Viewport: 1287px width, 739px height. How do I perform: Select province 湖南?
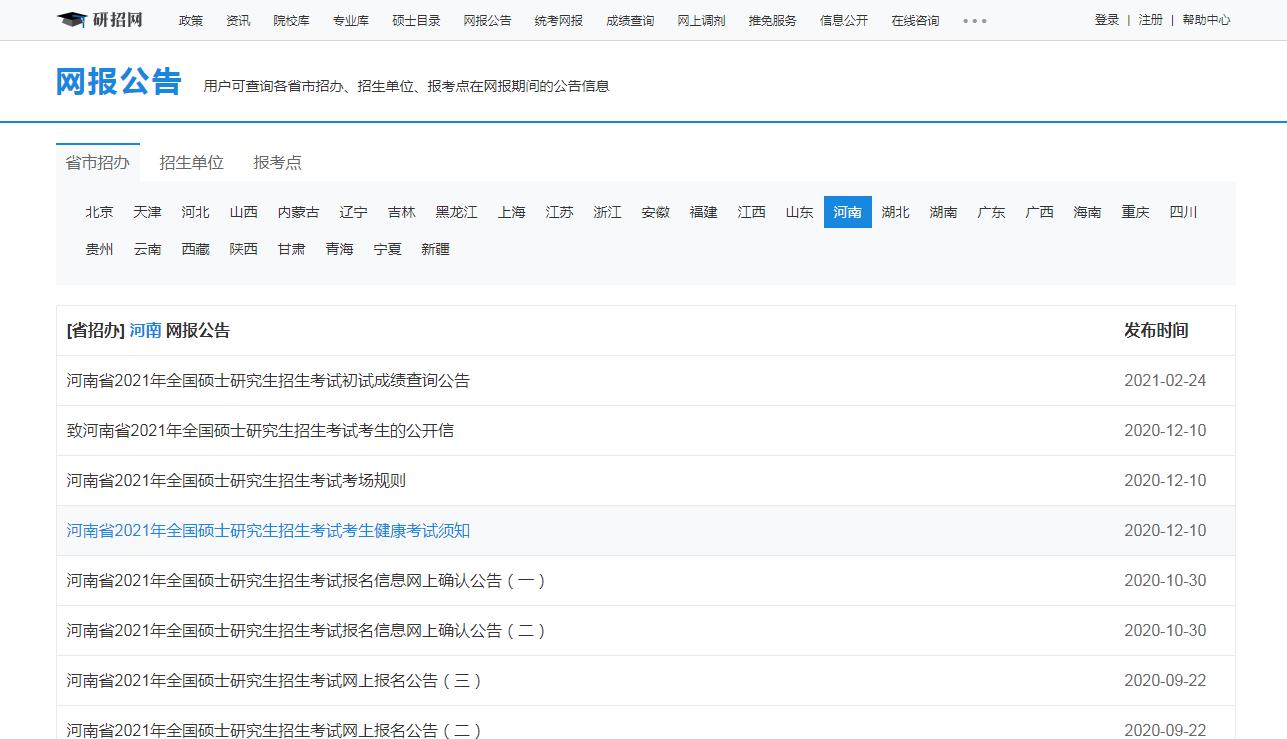pyautogui.click(x=943, y=212)
